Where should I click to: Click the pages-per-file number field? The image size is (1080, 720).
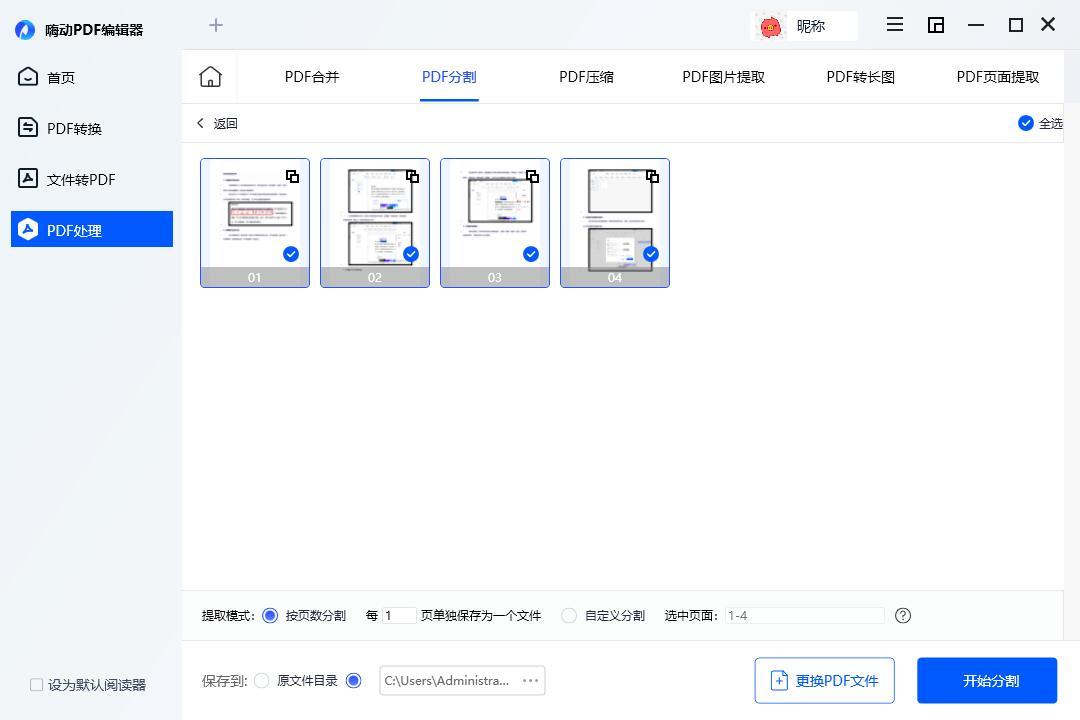pyautogui.click(x=399, y=615)
